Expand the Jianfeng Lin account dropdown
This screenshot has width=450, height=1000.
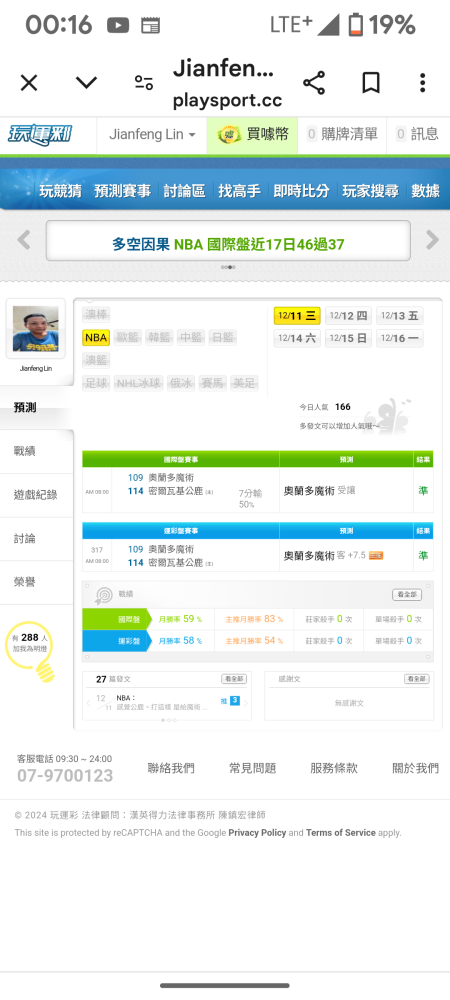pos(152,135)
